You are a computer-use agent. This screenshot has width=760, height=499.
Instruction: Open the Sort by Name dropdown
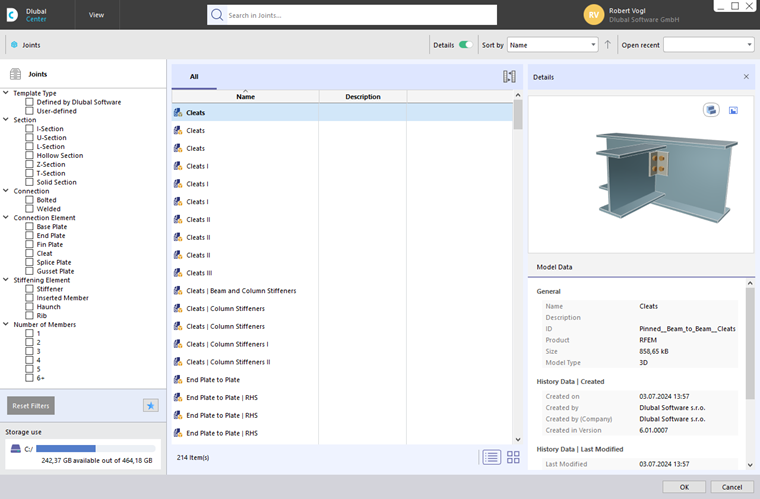coord(553,45)
